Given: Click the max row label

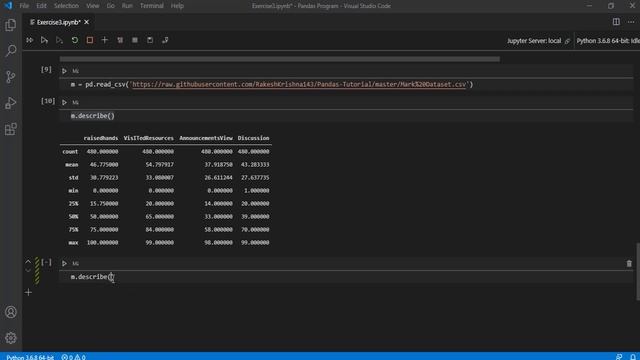Looking at the screenshot, I should 73,242.
